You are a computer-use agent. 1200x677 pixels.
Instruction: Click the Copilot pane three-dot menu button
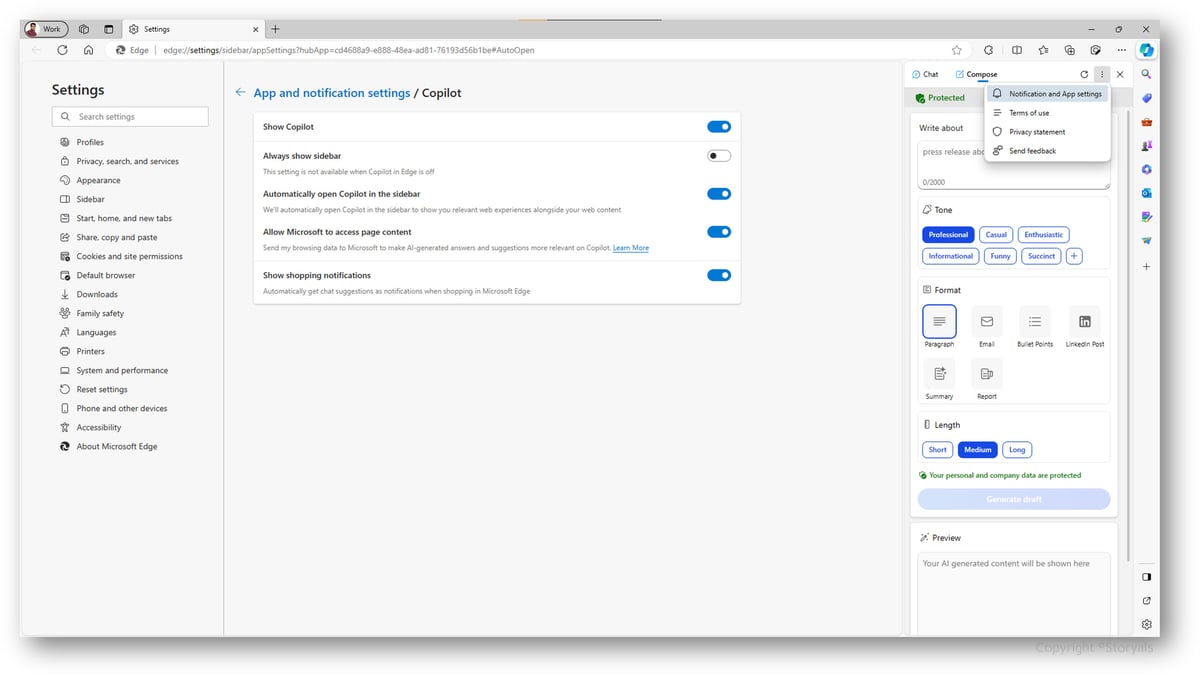tap(1101, 74)
